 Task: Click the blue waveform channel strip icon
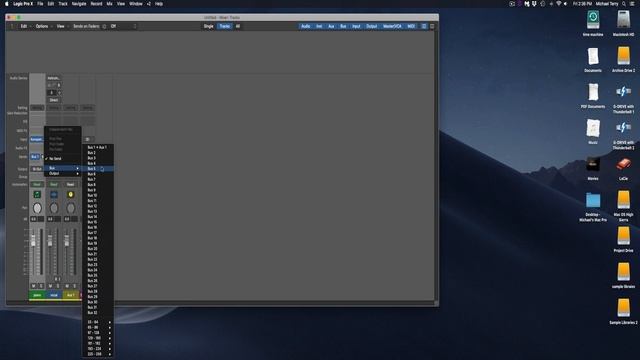point(54,195)
